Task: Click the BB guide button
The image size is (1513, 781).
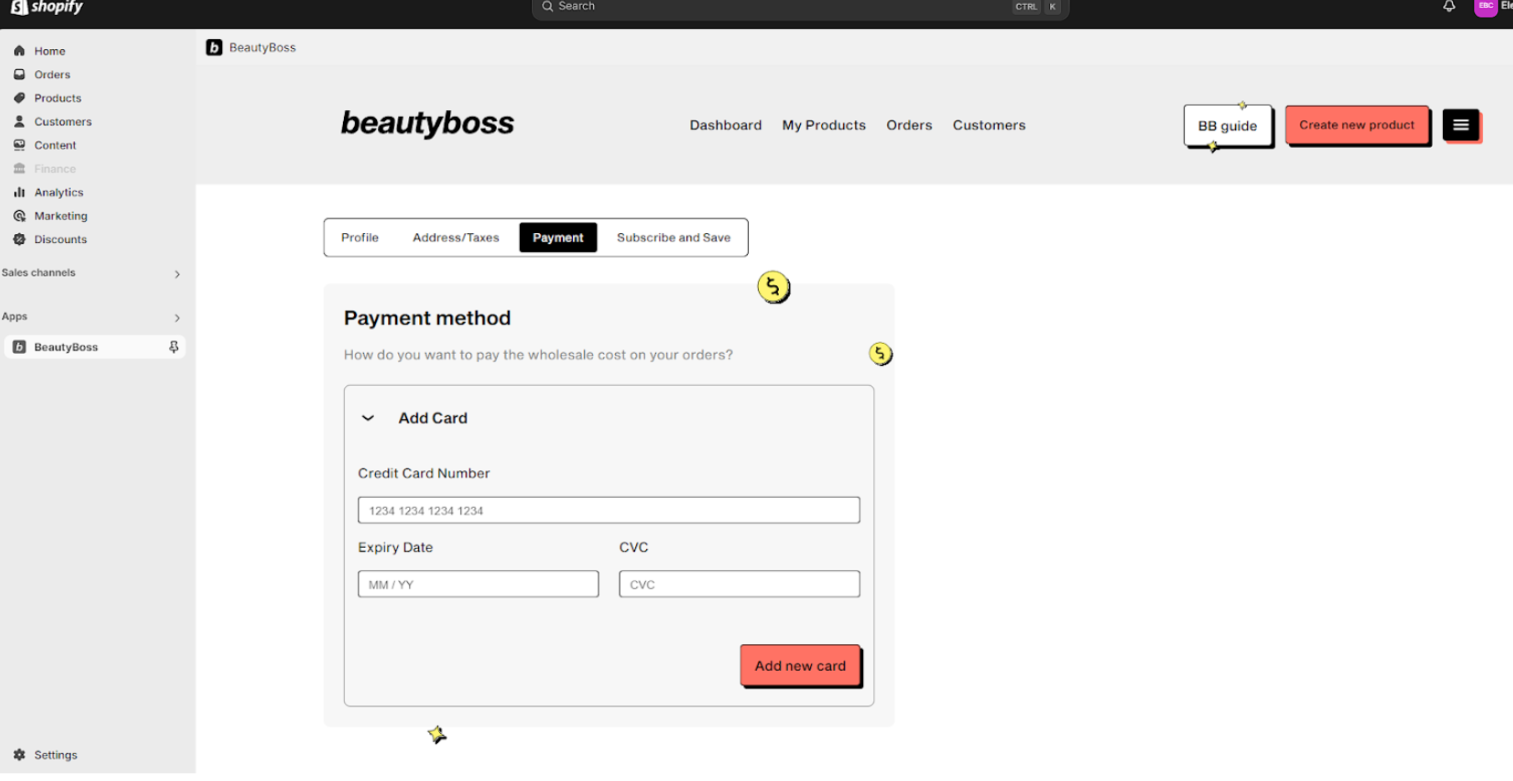Action: click(1227, 126)
